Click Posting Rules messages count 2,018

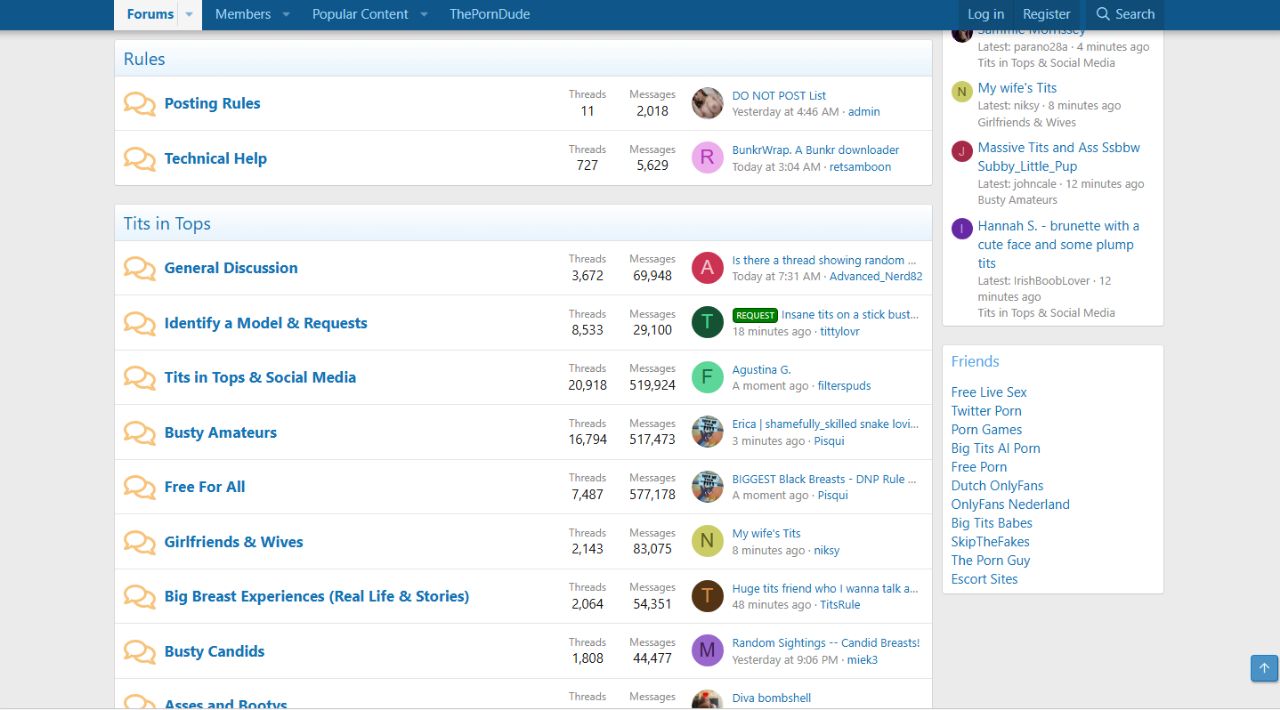(652, 111)
